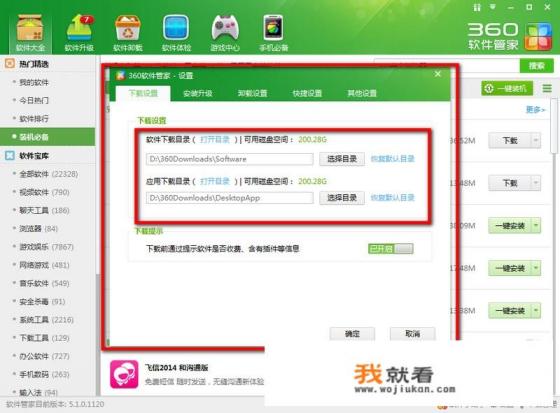Expand dropdown arrow beside second 下载 button
This screenshot has width=560, height=413.
pos(536,183)
